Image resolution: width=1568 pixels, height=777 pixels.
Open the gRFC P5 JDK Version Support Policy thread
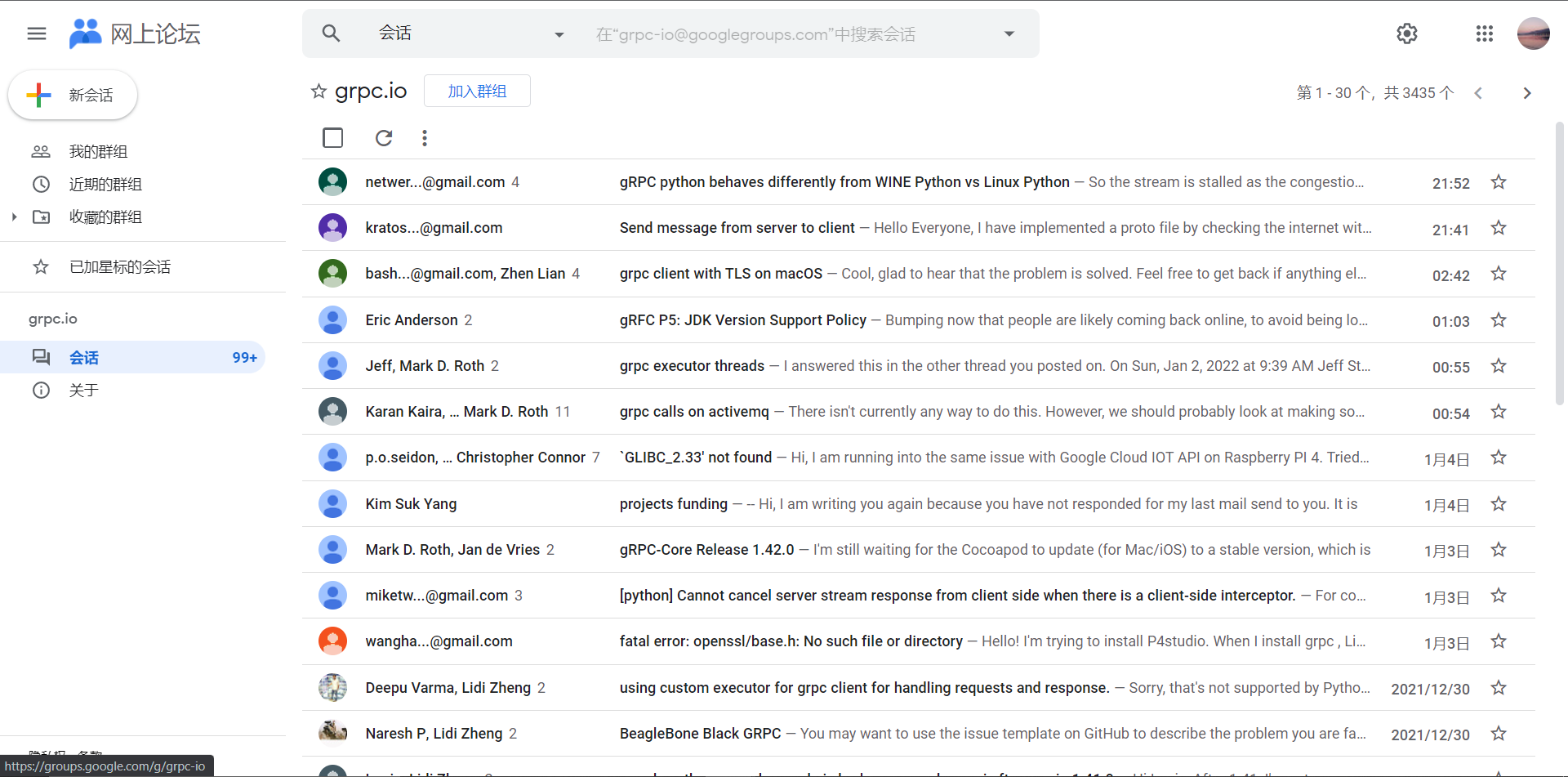pos(743,319)
